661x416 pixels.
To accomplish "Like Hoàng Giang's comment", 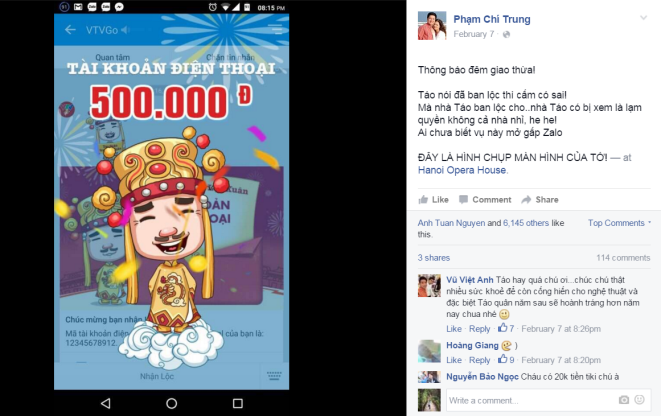I will [x=454, y=360].
